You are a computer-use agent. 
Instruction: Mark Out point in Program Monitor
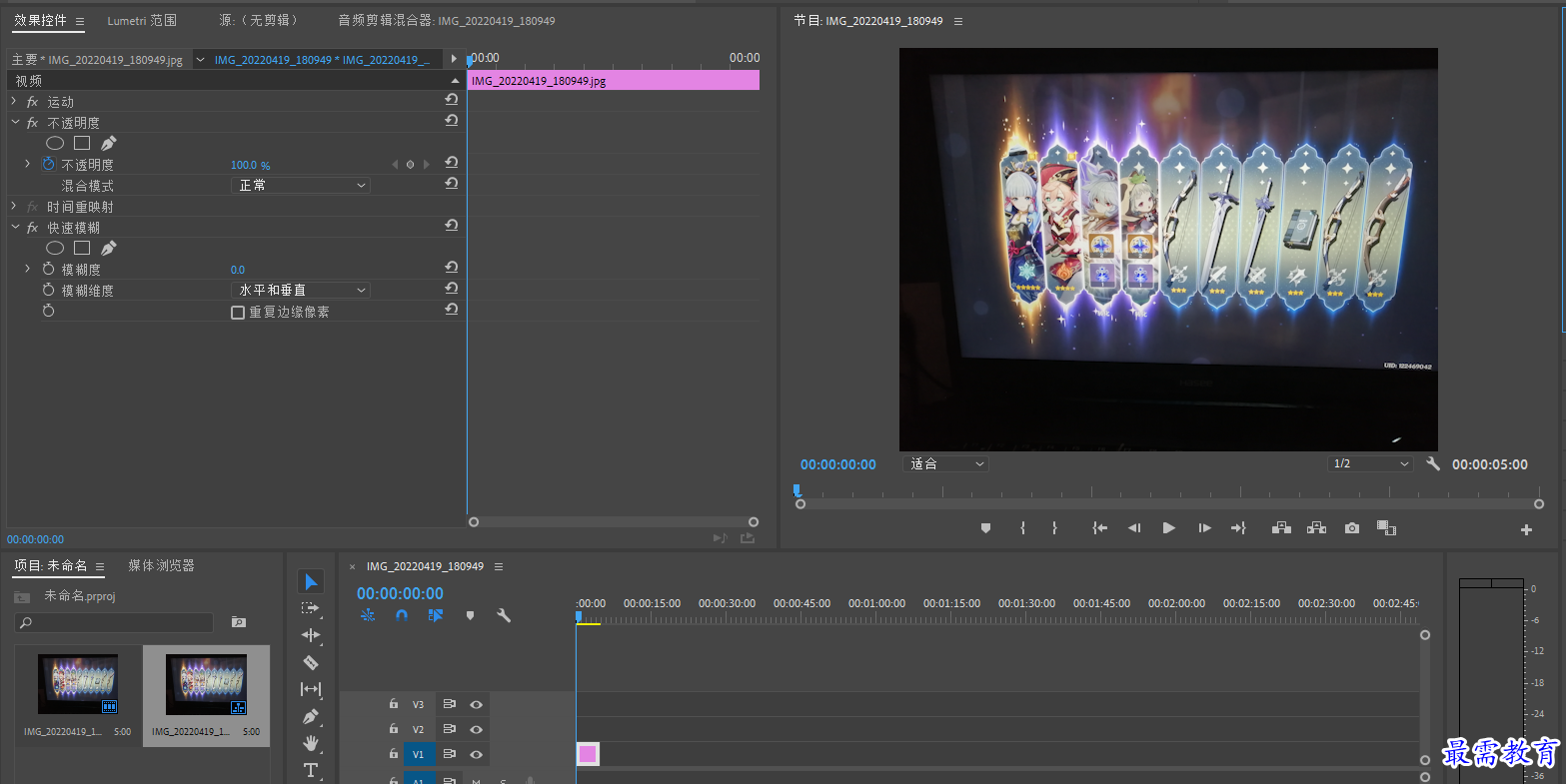pos(1053,528)
